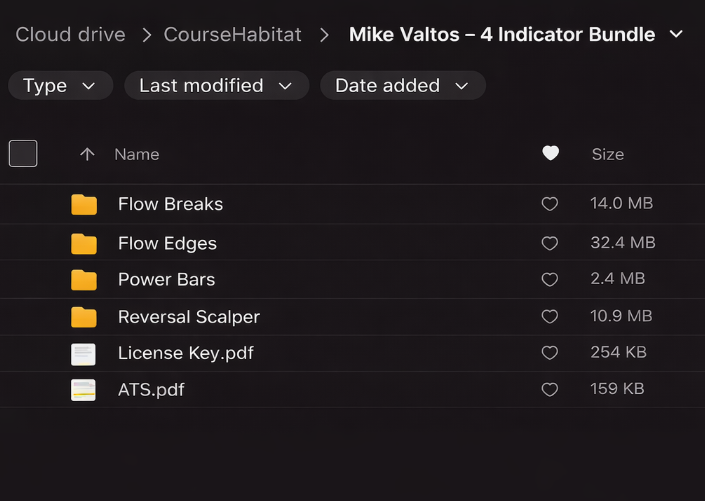This screenshot has width=705, height=501.
Task: Navigate to CourseHabitat breadcrumb
Action: [232, 35]
